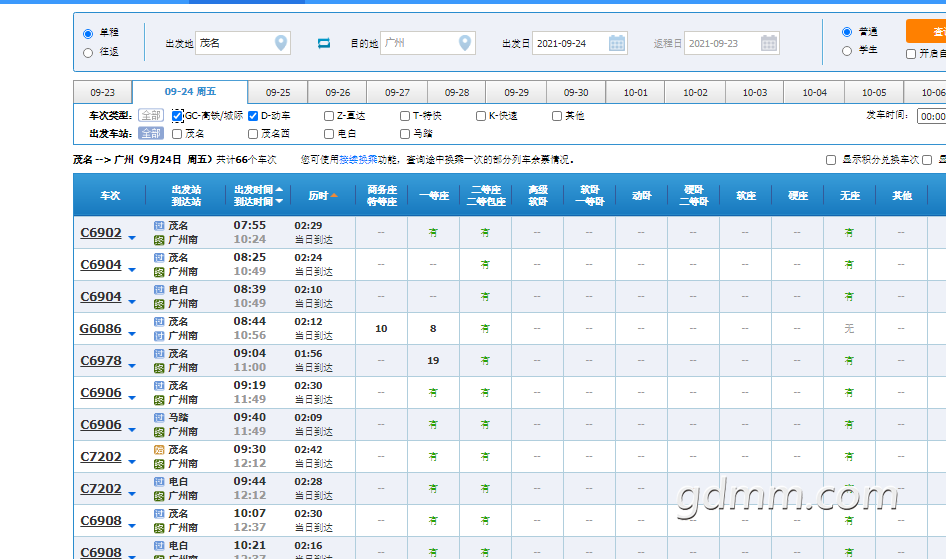Click the location pin in 出发地 field

point(281,43)
